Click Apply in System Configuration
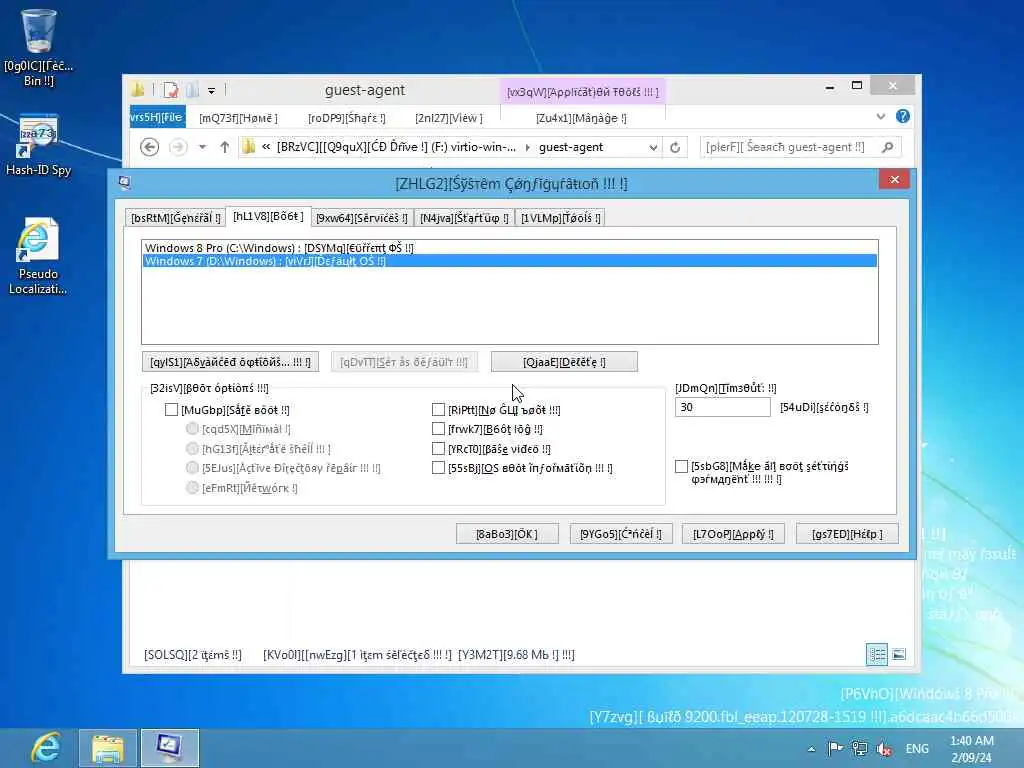The height and width of the screenshot is (768, 1024). 733,534
